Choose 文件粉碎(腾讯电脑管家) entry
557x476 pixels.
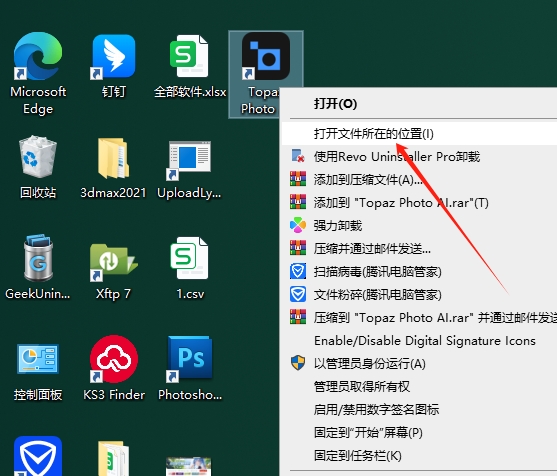point(419,294)
